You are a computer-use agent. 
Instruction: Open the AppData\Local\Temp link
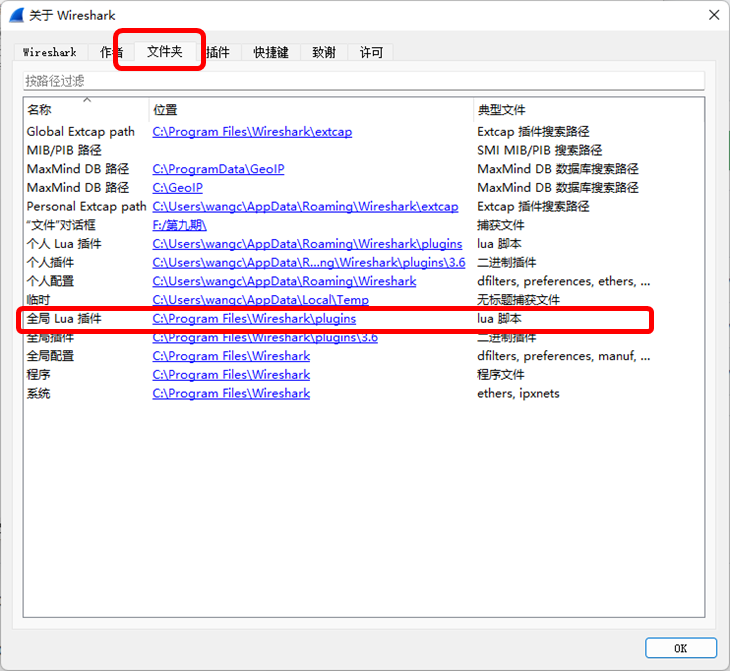tap(260, 299)
